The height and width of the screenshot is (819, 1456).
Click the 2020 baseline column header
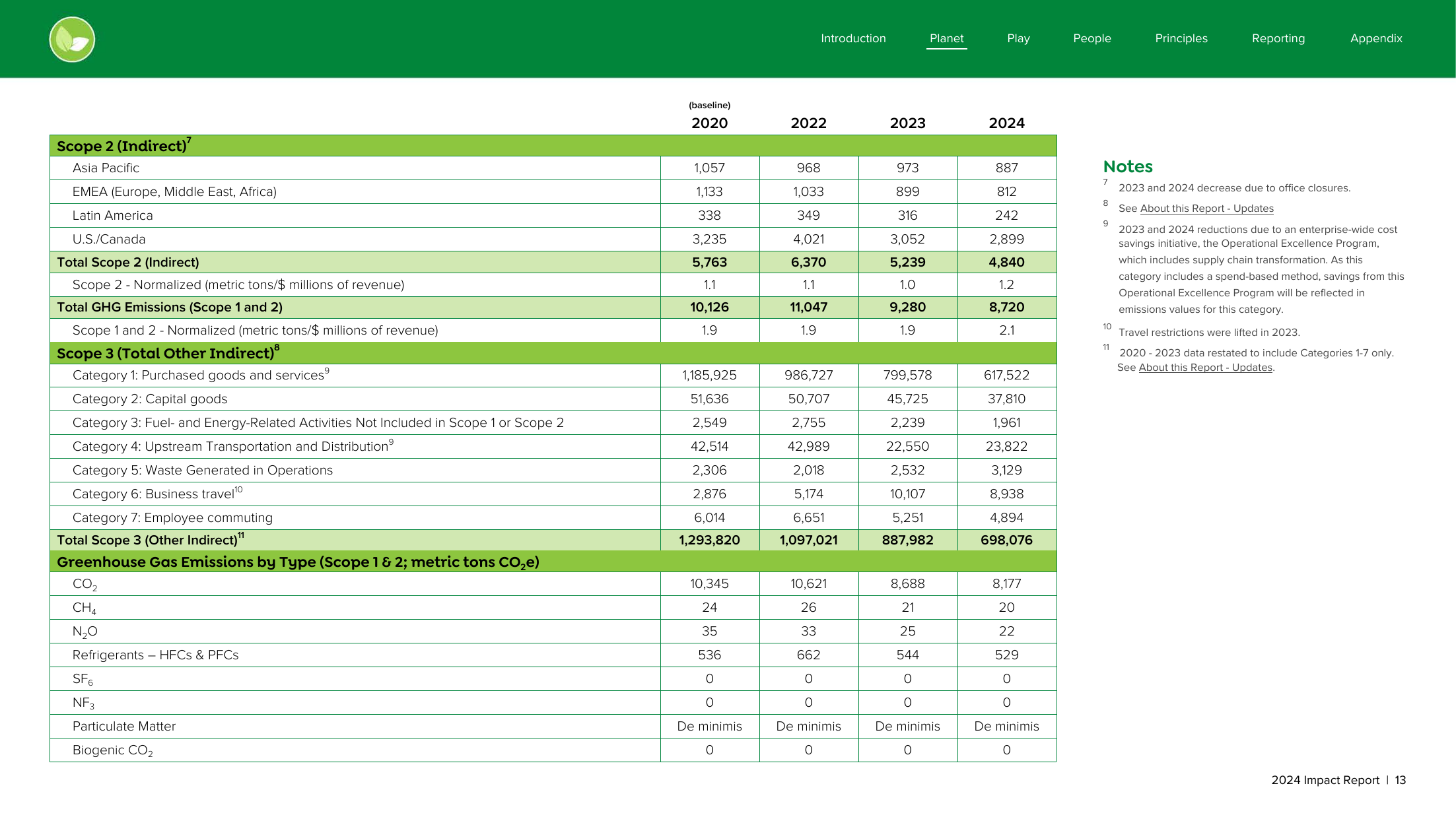click(x=709, y=123)
